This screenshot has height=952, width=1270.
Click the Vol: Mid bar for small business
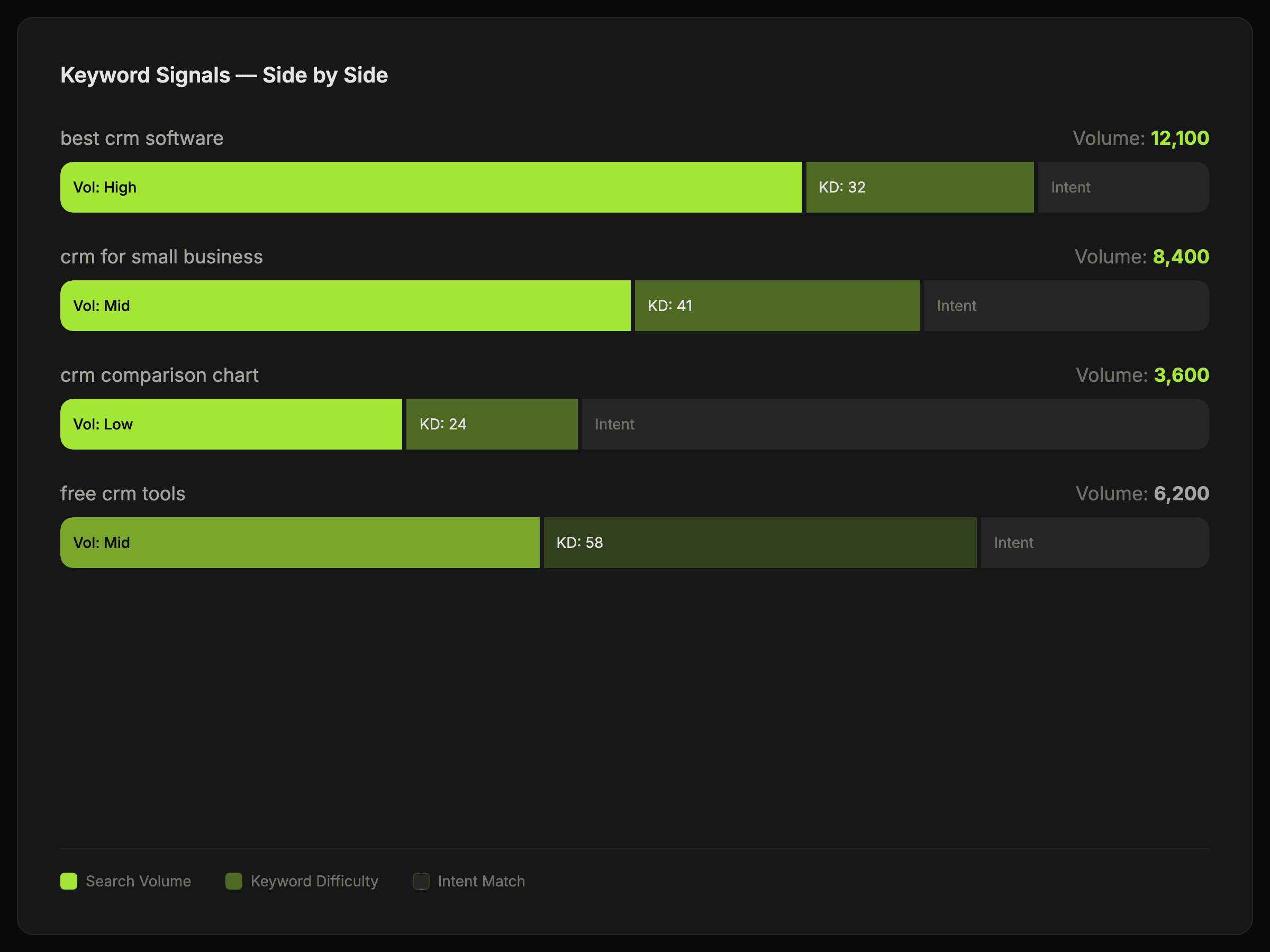(x=345, y=306)
